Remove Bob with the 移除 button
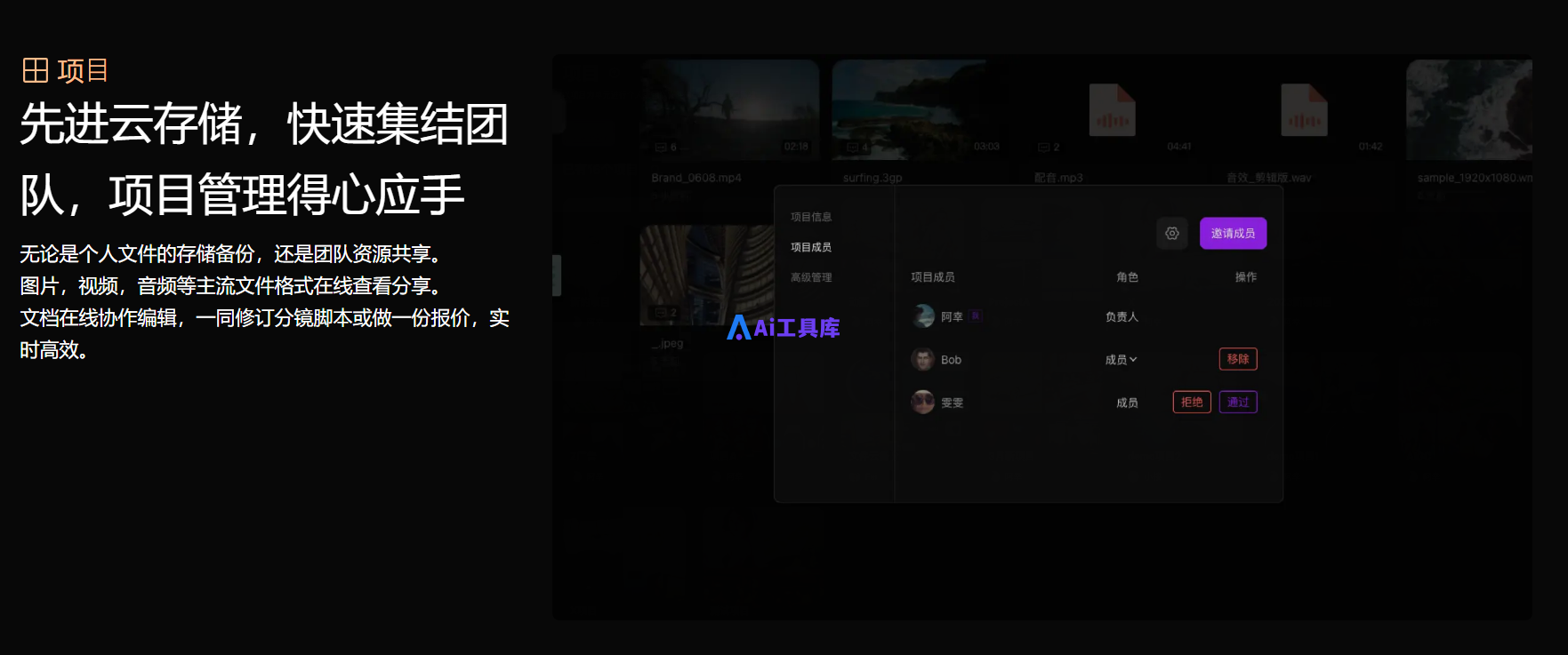The image size is (1568, 655). (1238, 359)
